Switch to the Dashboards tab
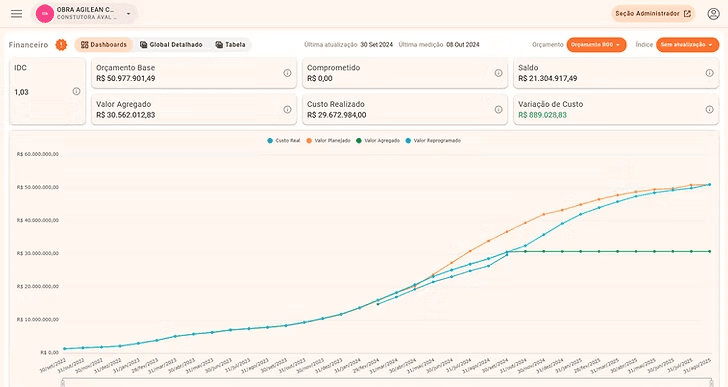728x387 pixels. [104, 45]
